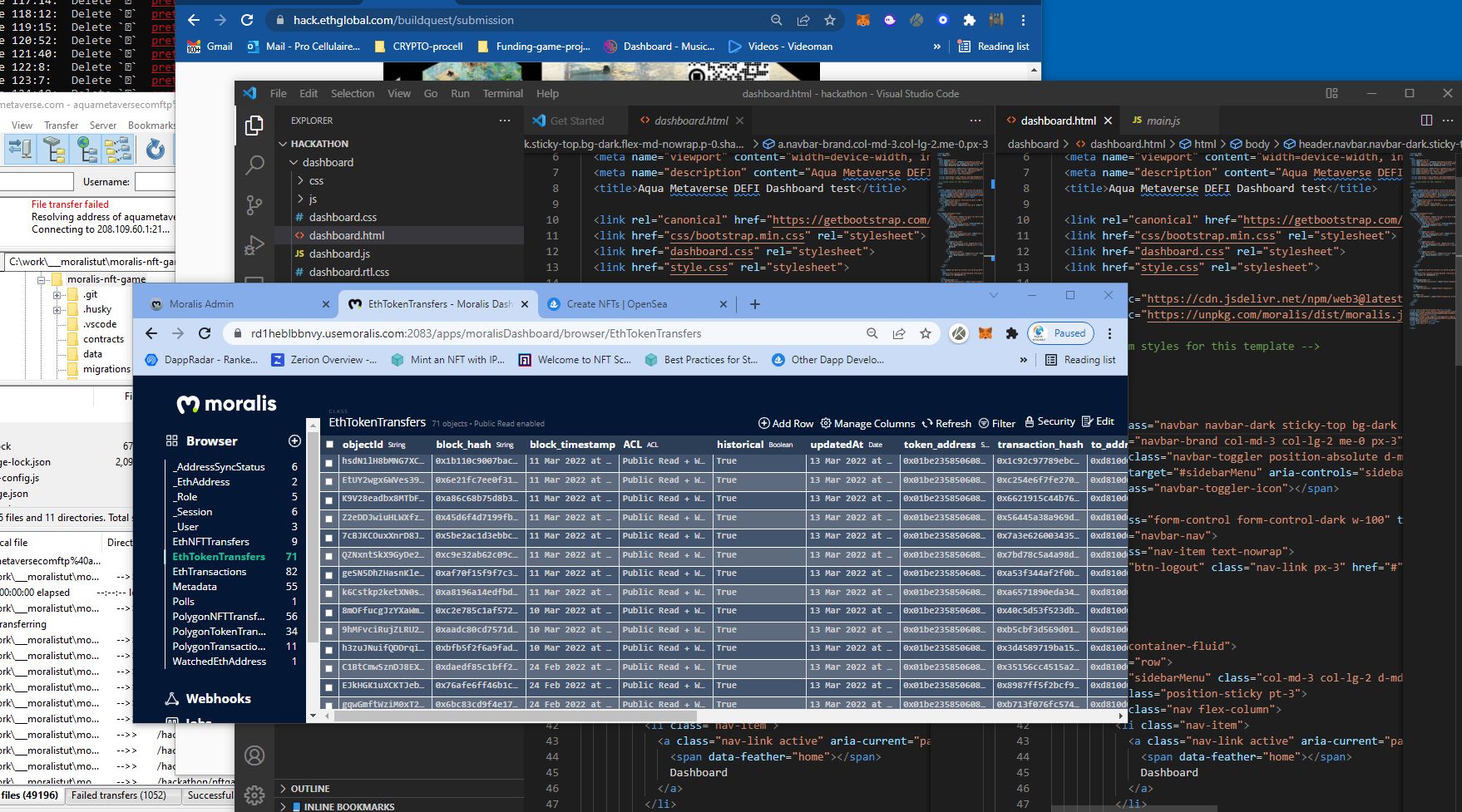Toggle the select-all checkbox in table header

click(330, 445)
